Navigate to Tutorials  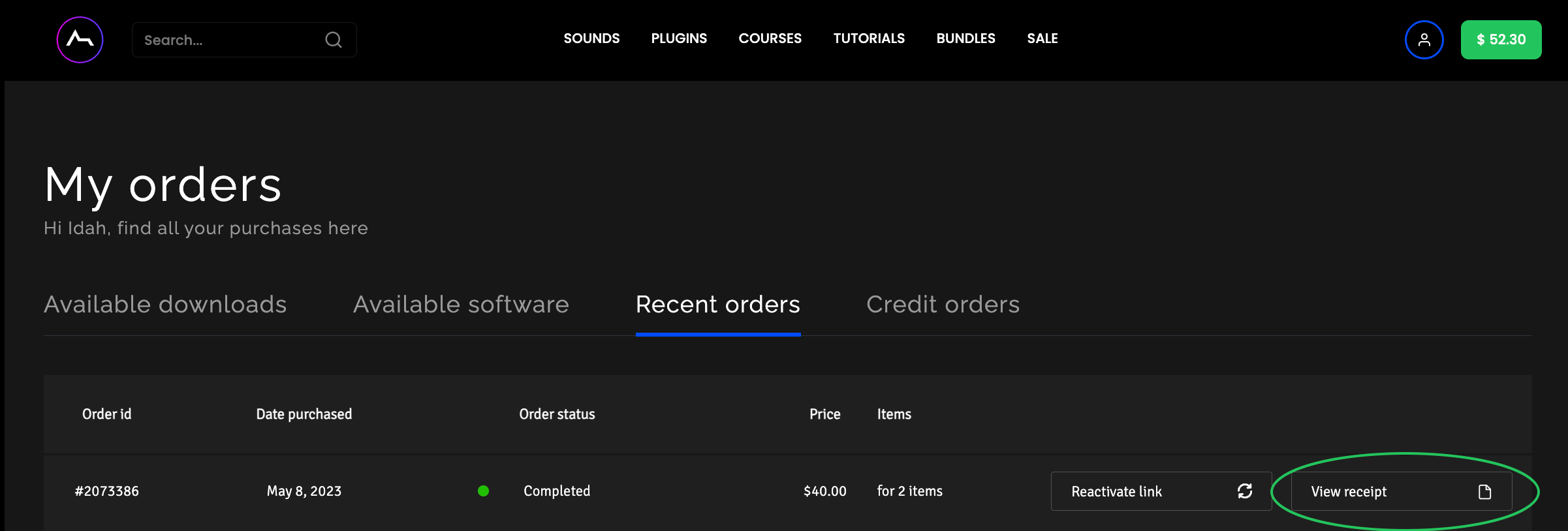point(869,38)
